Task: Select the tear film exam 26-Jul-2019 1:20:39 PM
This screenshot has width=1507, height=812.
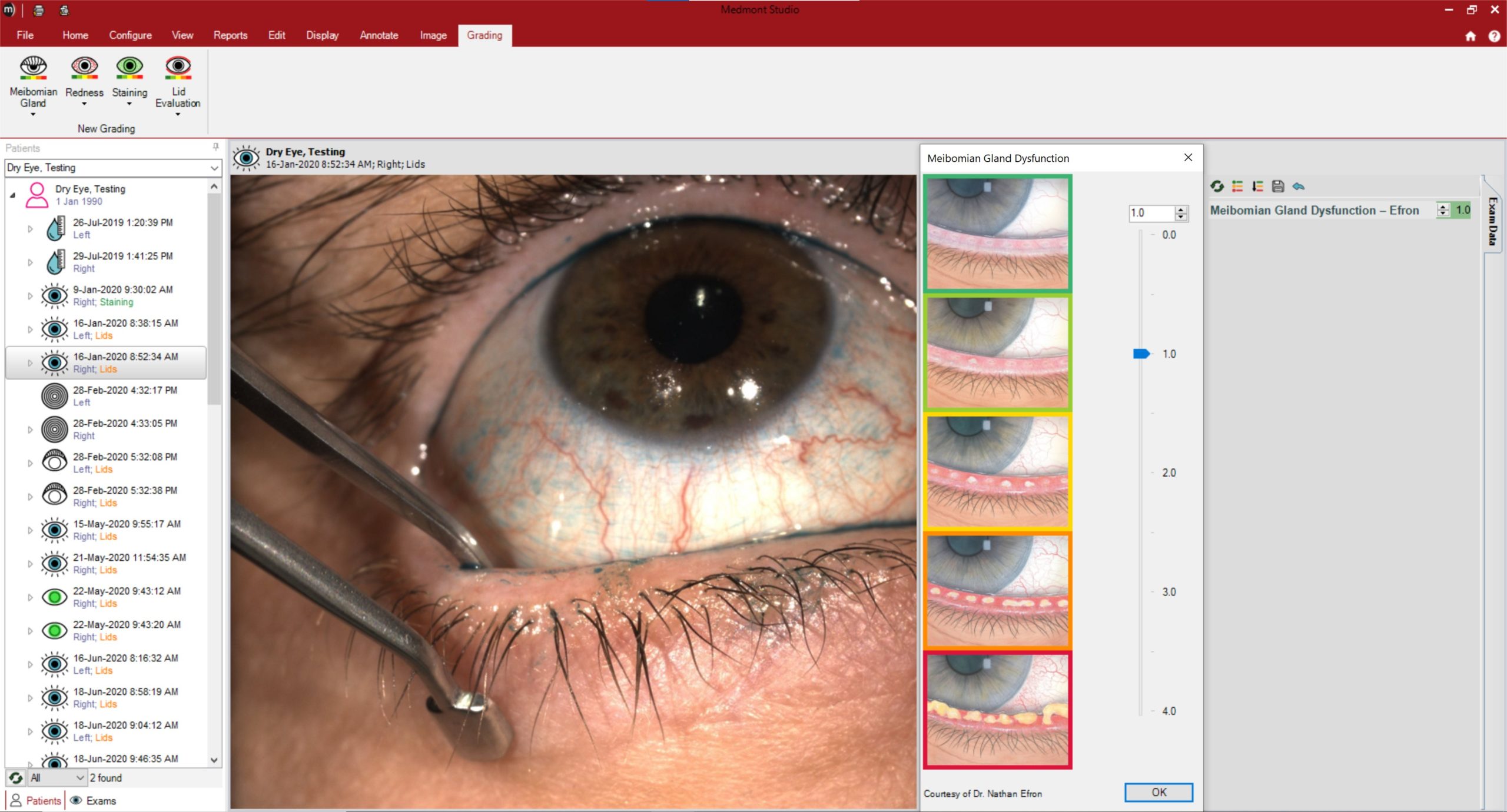Action: (x=122, y=228)
